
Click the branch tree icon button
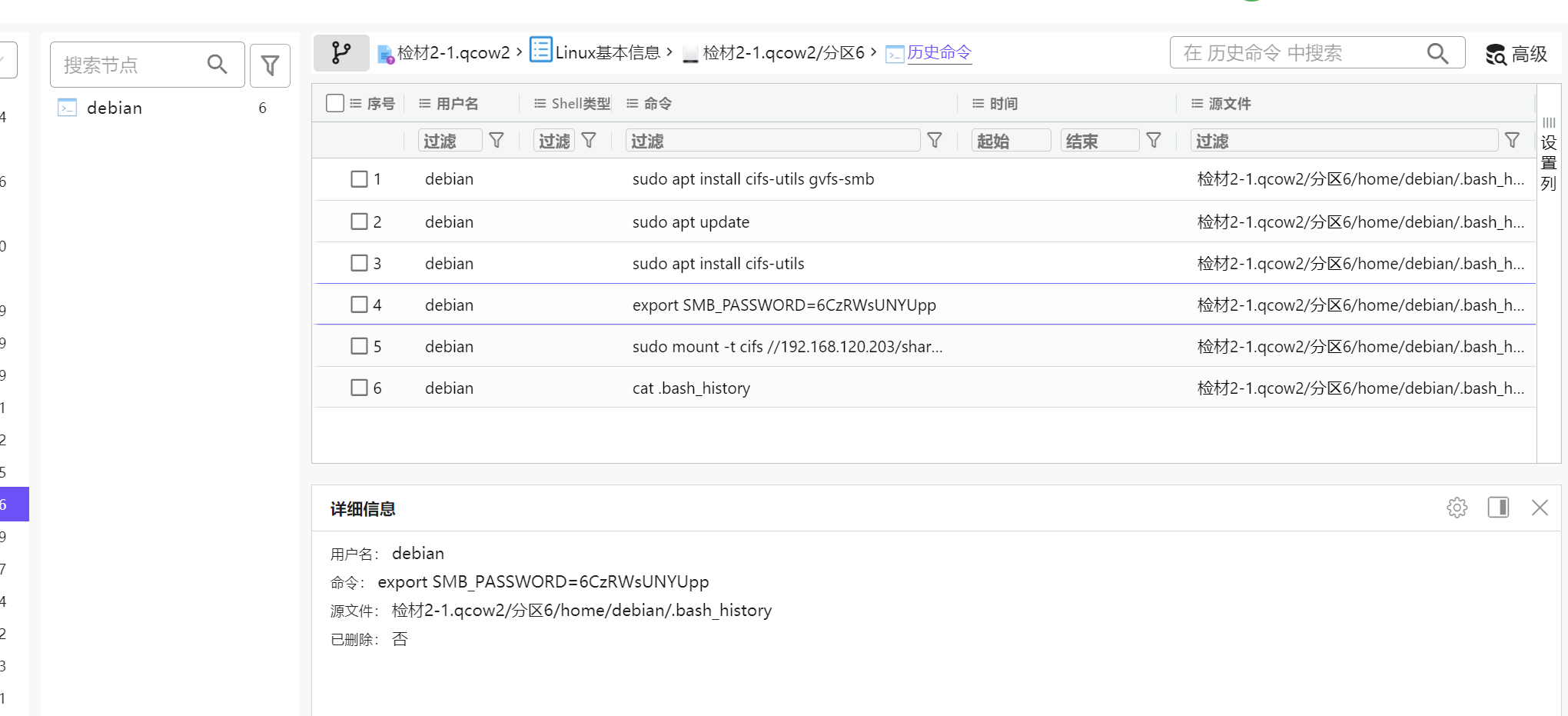[x=341, y=53]
